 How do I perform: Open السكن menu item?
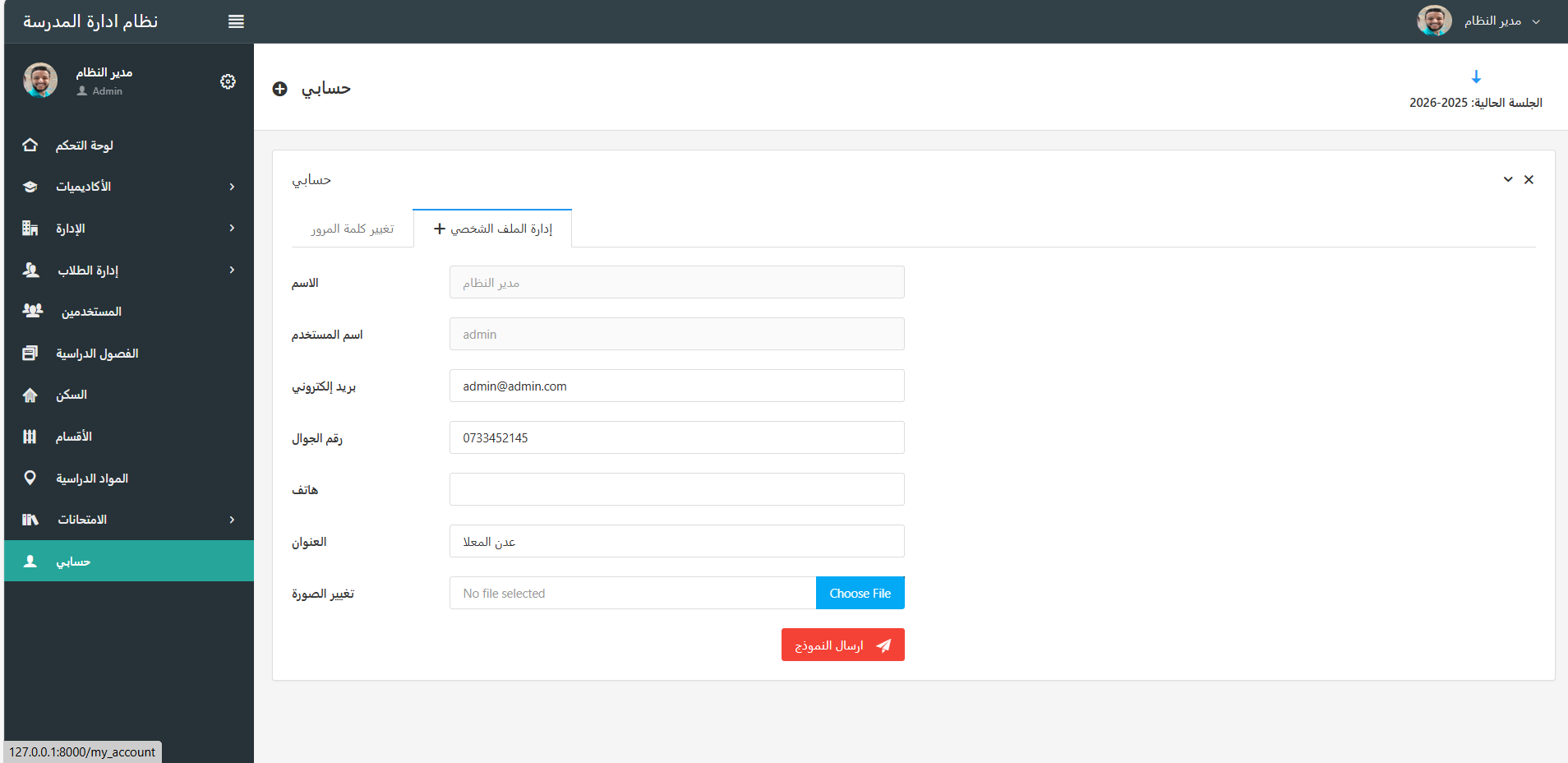click(129, 395)
